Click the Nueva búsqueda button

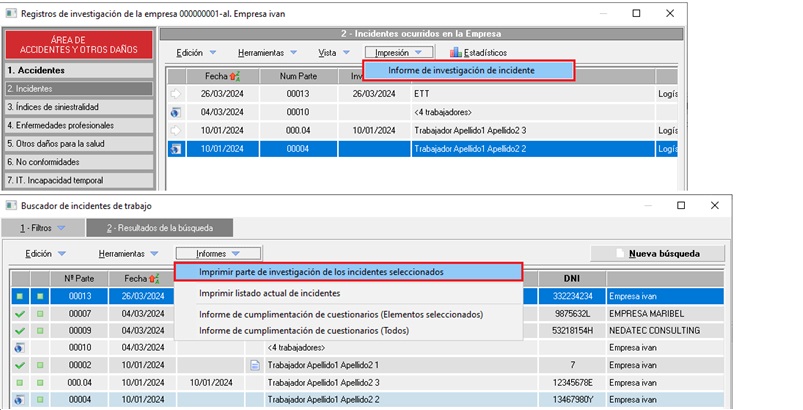(658, 253)
